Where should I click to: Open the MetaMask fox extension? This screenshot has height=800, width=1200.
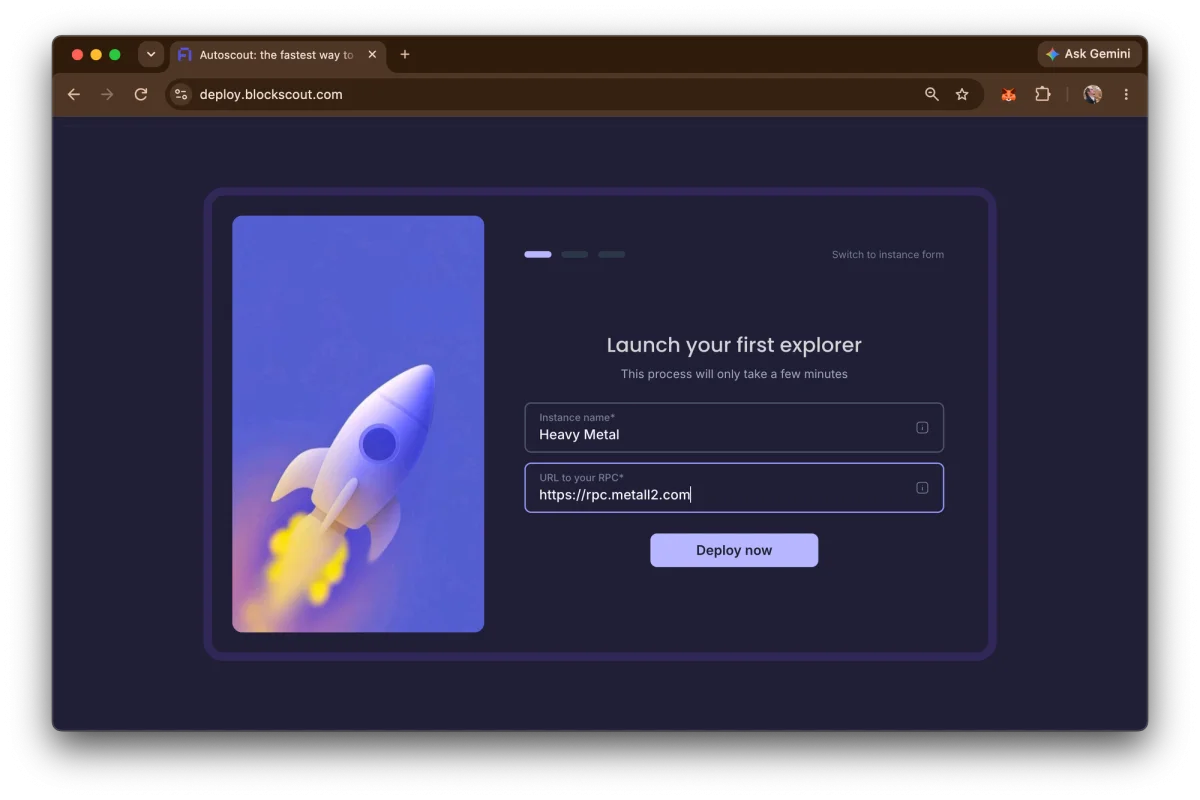(x=1009, y=94)
